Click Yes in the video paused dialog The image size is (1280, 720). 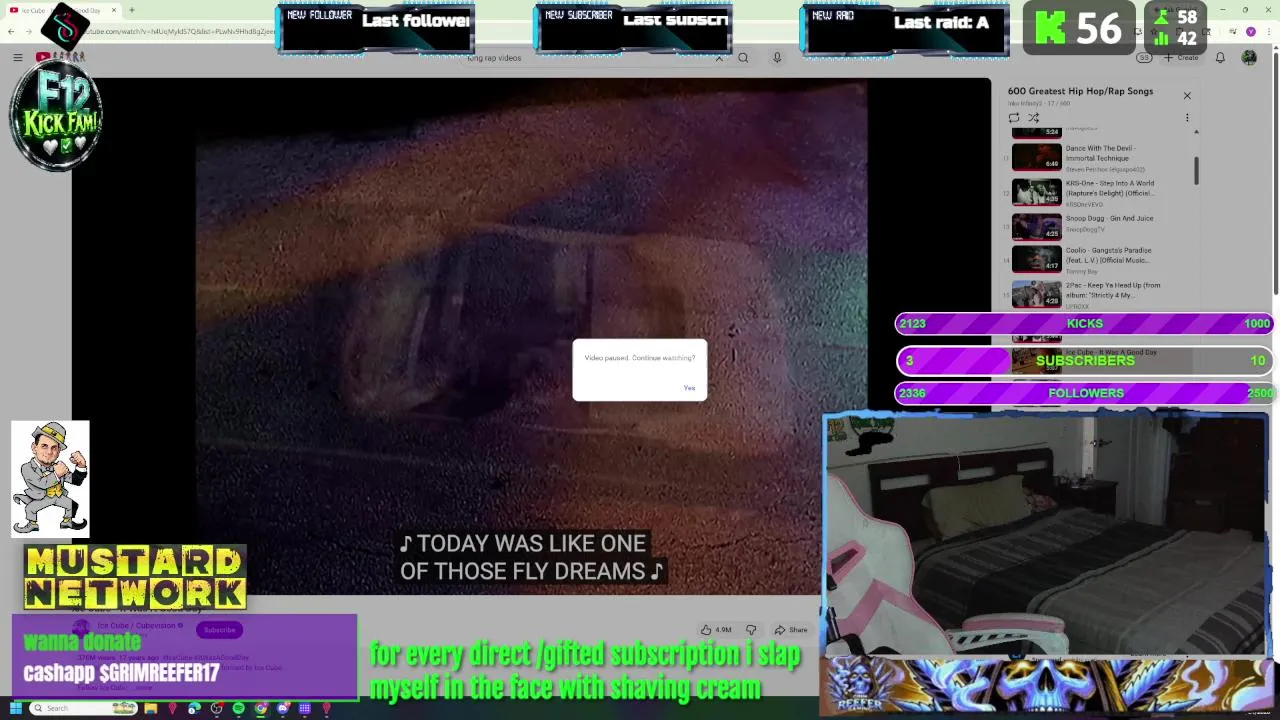tap(689, 388)
